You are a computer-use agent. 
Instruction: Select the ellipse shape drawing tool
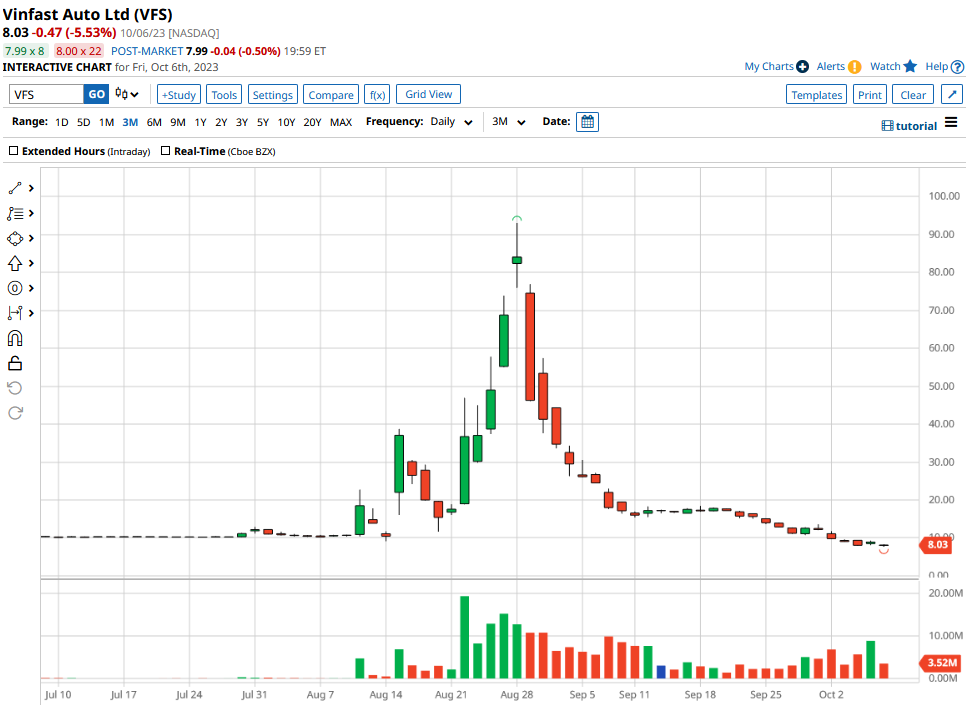[x=15, y=238]
